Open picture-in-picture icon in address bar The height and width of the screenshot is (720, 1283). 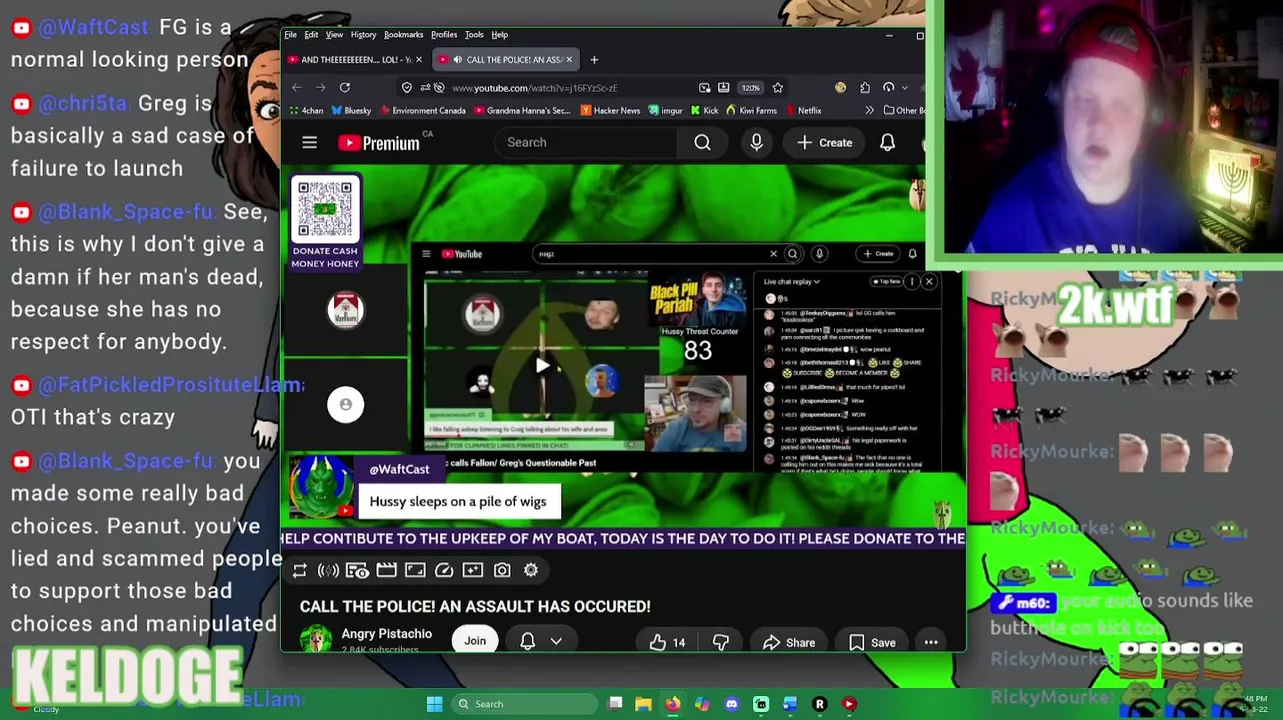705,88
